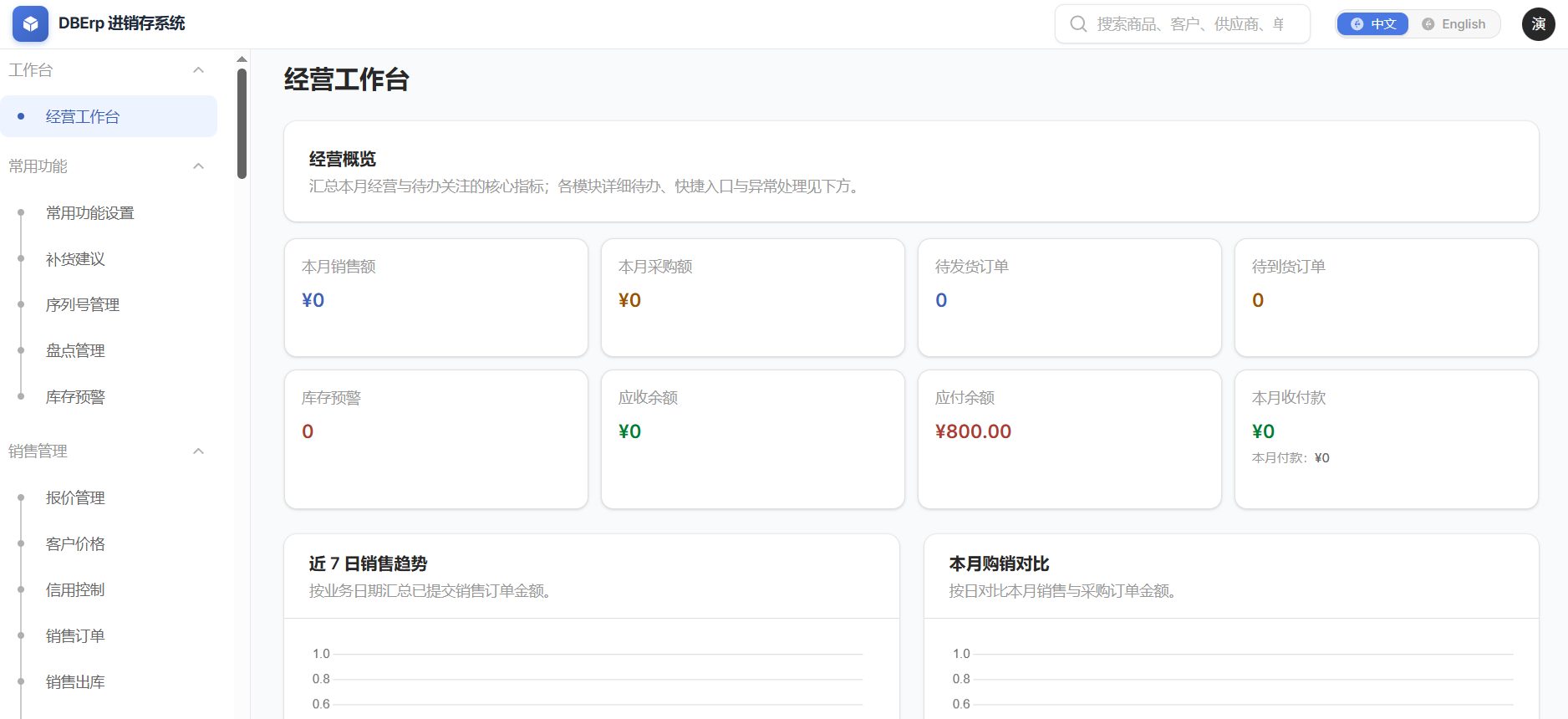Click the globe icon beside English
The image size is (1568, 719).
1428,24
